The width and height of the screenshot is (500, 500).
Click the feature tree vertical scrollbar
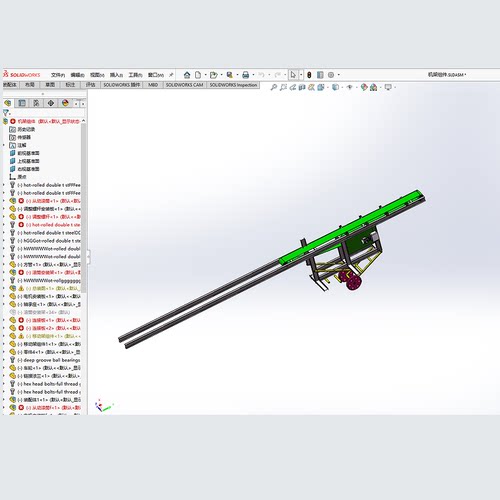[x=83, y=208]
